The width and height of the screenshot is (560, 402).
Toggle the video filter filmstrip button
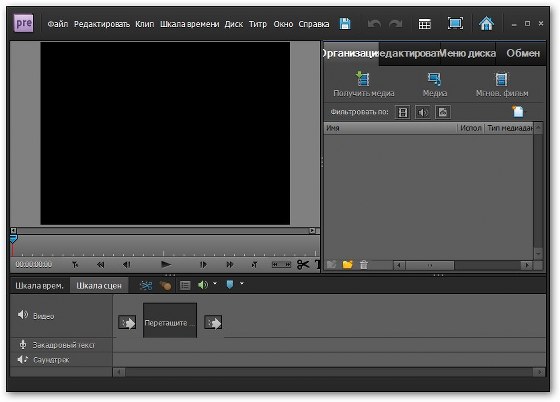tap(403, 112)
